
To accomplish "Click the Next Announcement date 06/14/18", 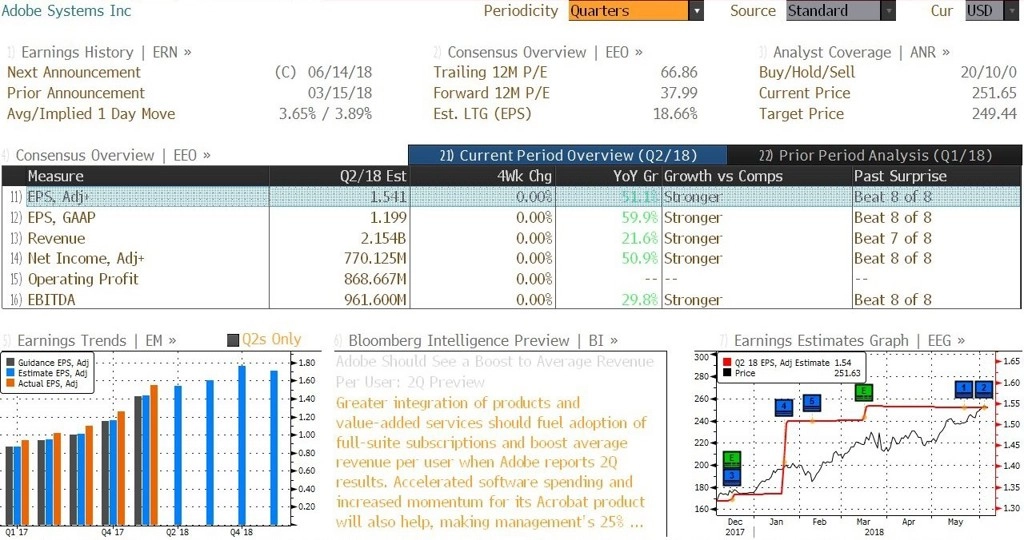I will pyautogui.click(x=340, y=72).
